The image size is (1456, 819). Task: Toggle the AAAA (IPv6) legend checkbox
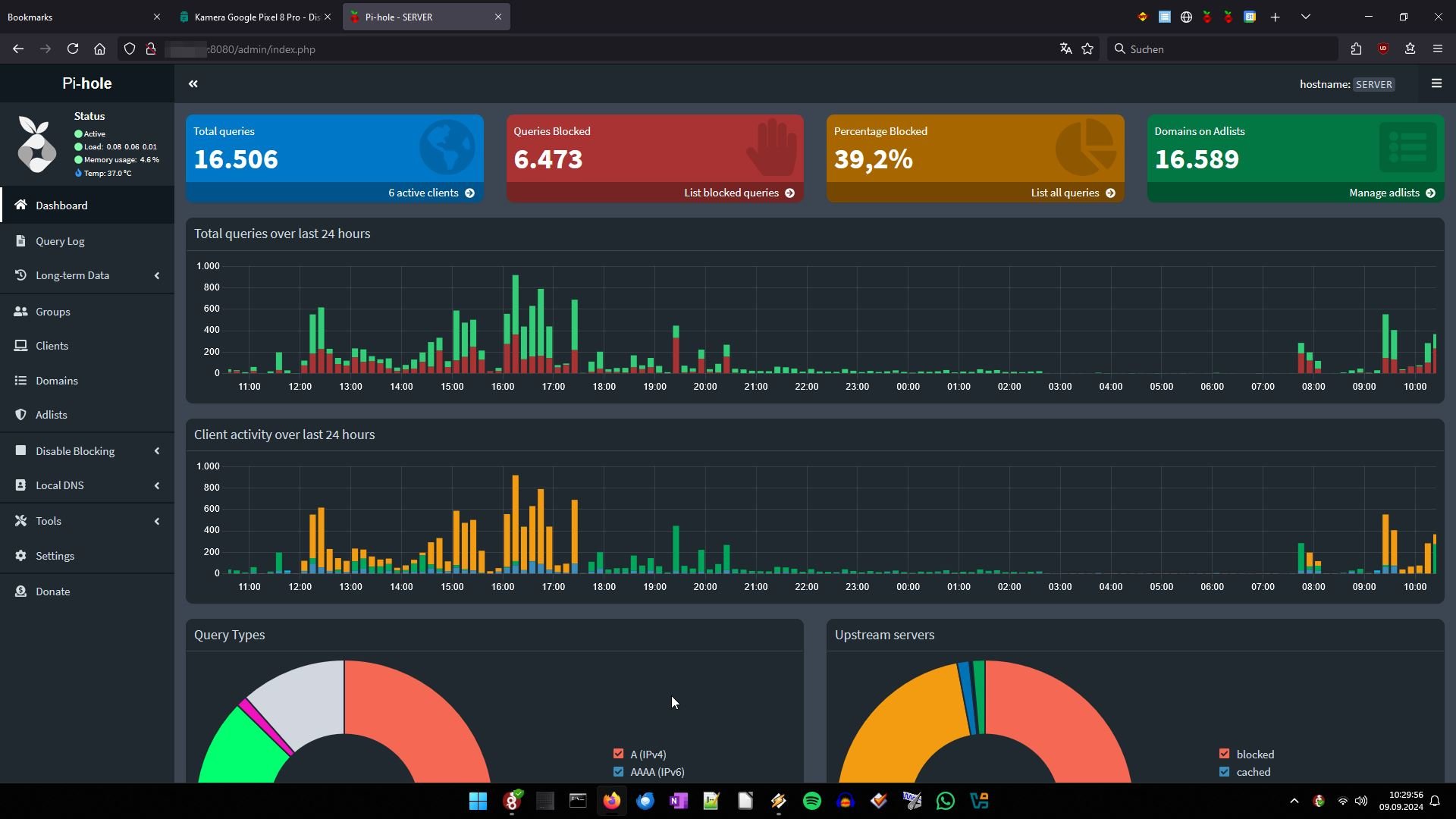[618, 772]
